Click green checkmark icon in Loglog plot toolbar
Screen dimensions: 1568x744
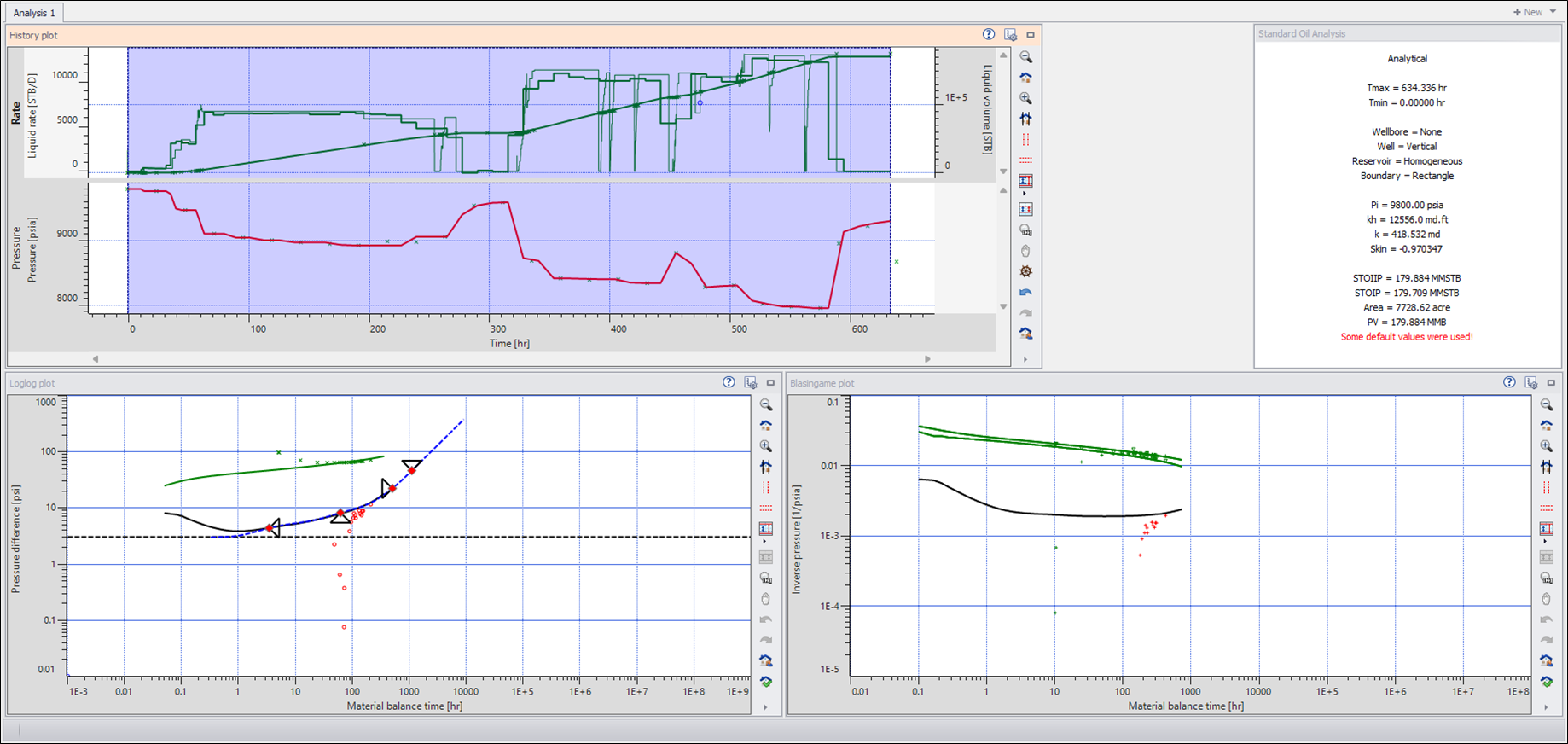[x=765, y=682]
